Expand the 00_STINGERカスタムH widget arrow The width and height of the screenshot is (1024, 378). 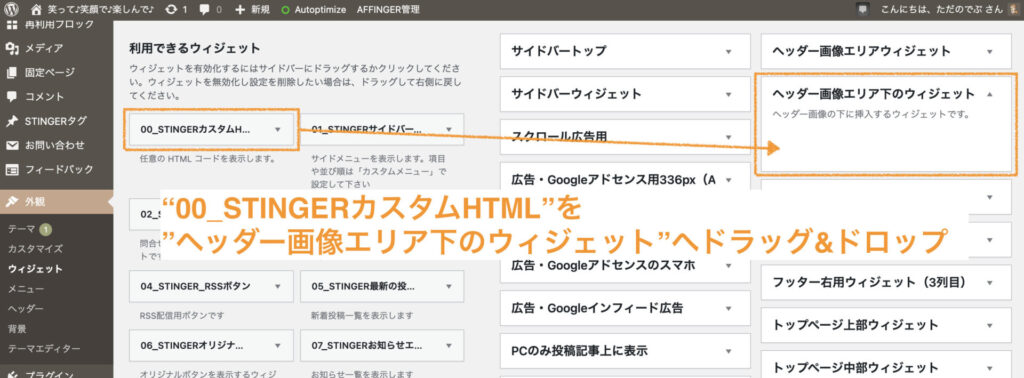[x=278, y=129]
